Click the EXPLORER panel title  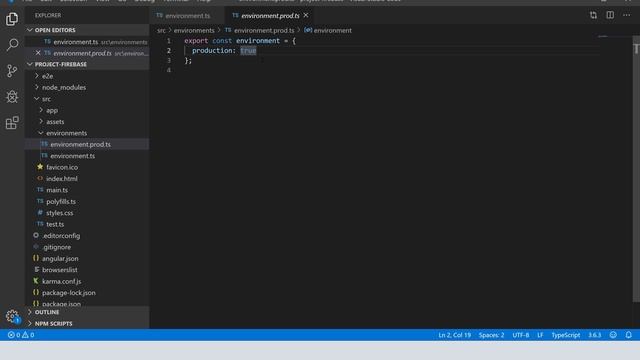pyautogui.click(x=48, y=15)
